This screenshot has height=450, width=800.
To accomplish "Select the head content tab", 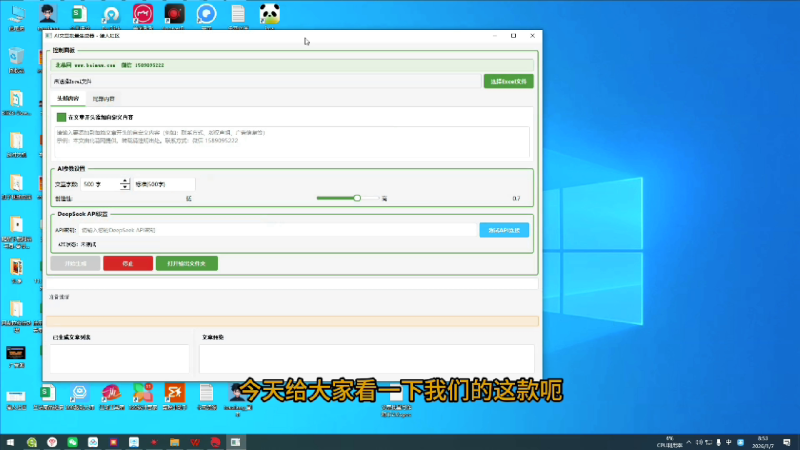I will pyautogui.click(x=68, y=99).
